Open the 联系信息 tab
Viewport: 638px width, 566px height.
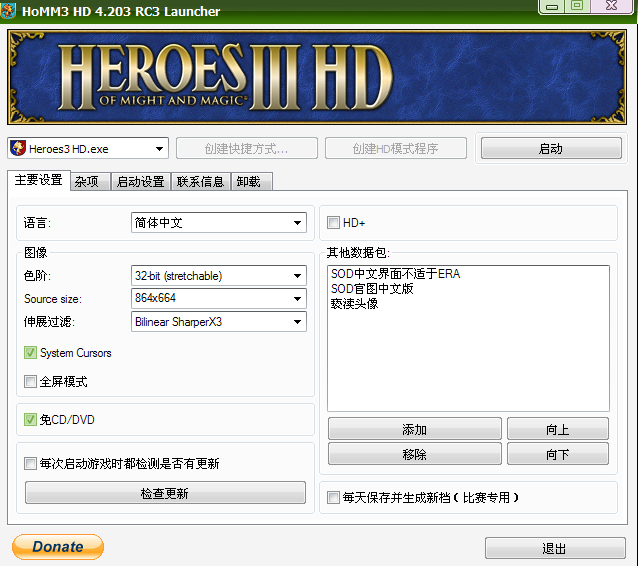201,181
